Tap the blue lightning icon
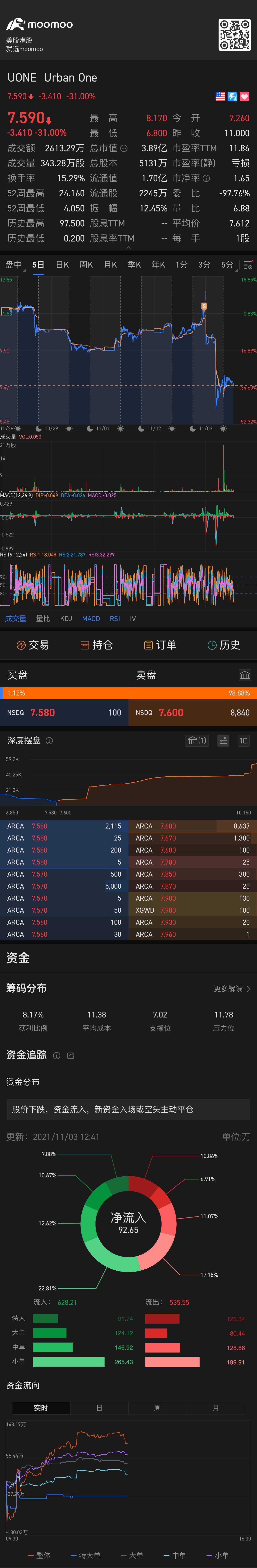257x1568 pixels. (x=232, y=96)
